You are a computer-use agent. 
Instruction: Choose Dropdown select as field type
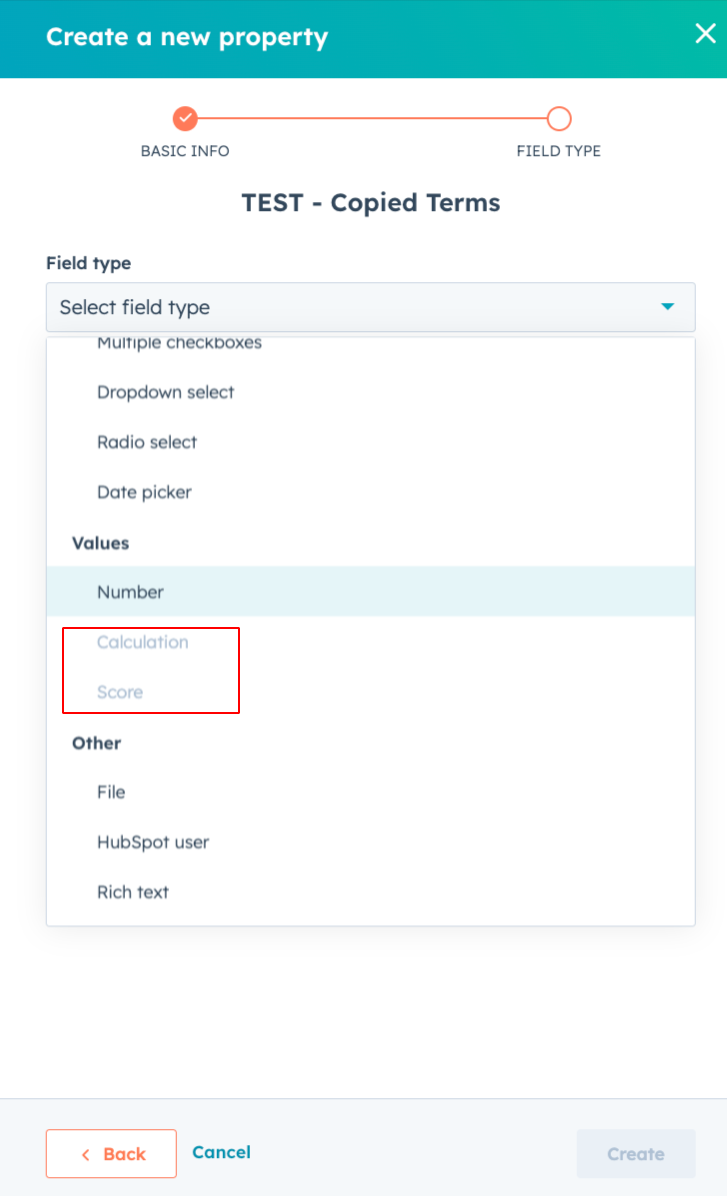[165, 392]
